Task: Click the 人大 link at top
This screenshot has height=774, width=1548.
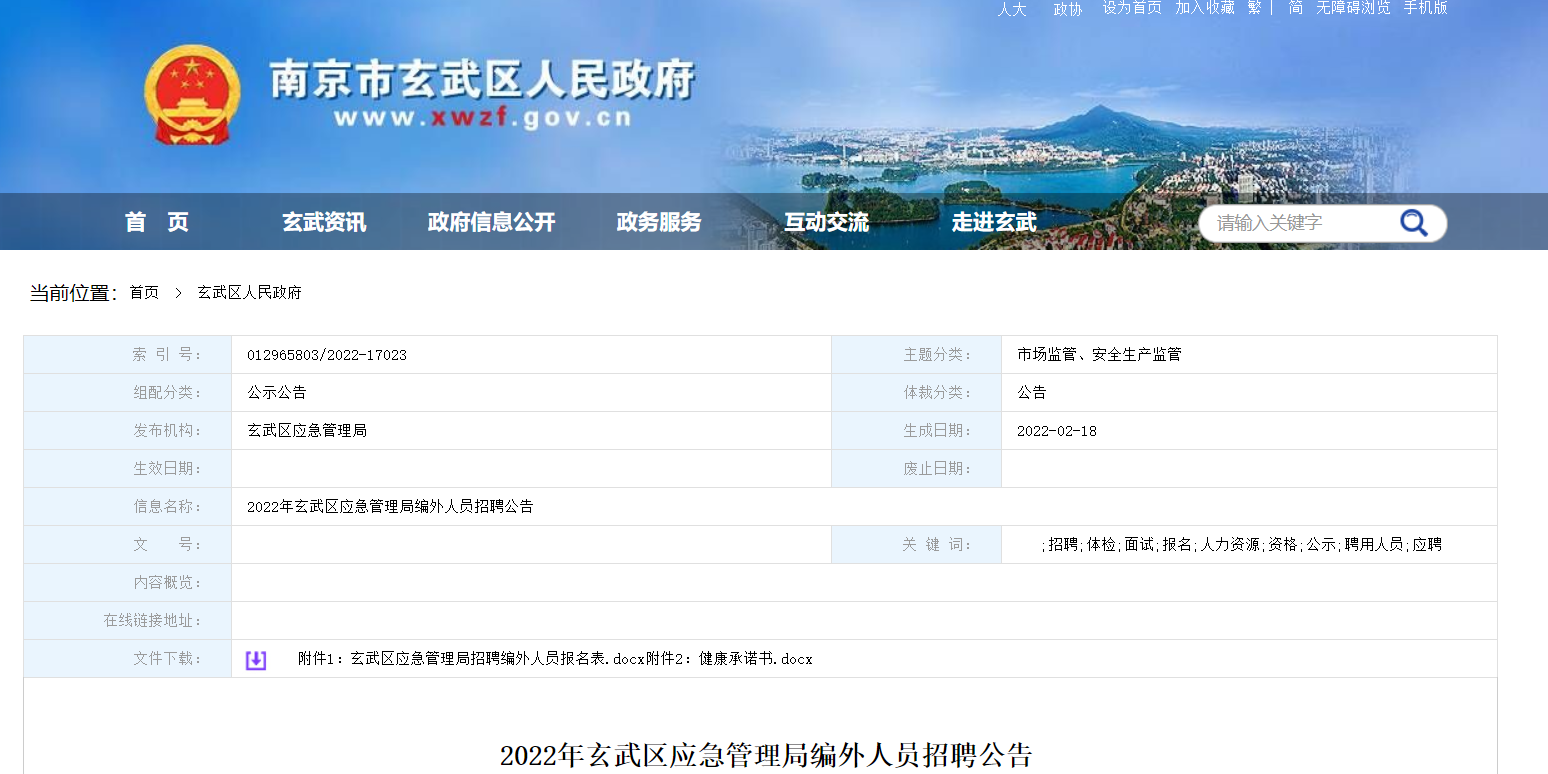Action: point(1012,9)
